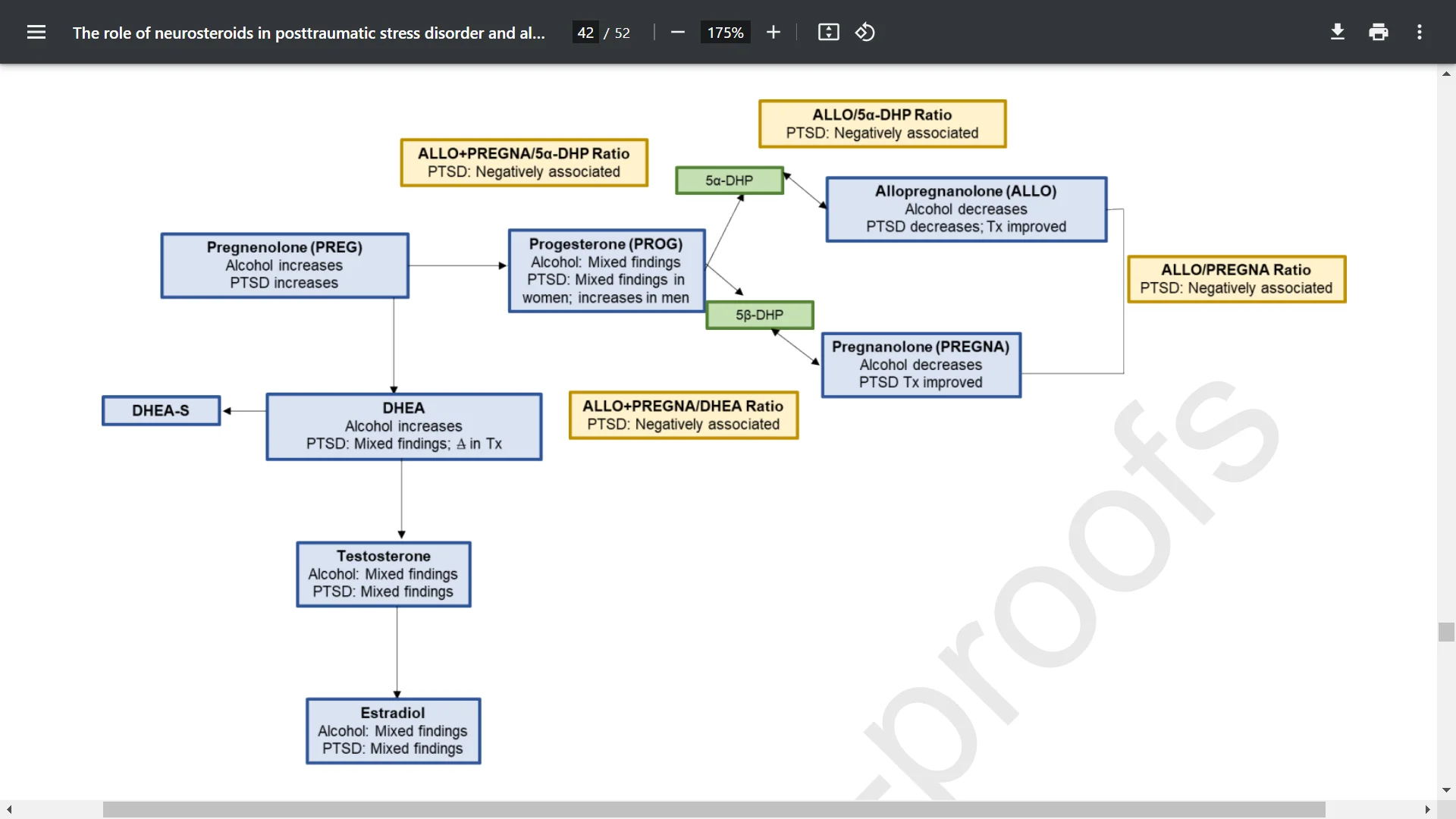
Task: Open the more actions three-dot menu
Action: point(1420,32)
